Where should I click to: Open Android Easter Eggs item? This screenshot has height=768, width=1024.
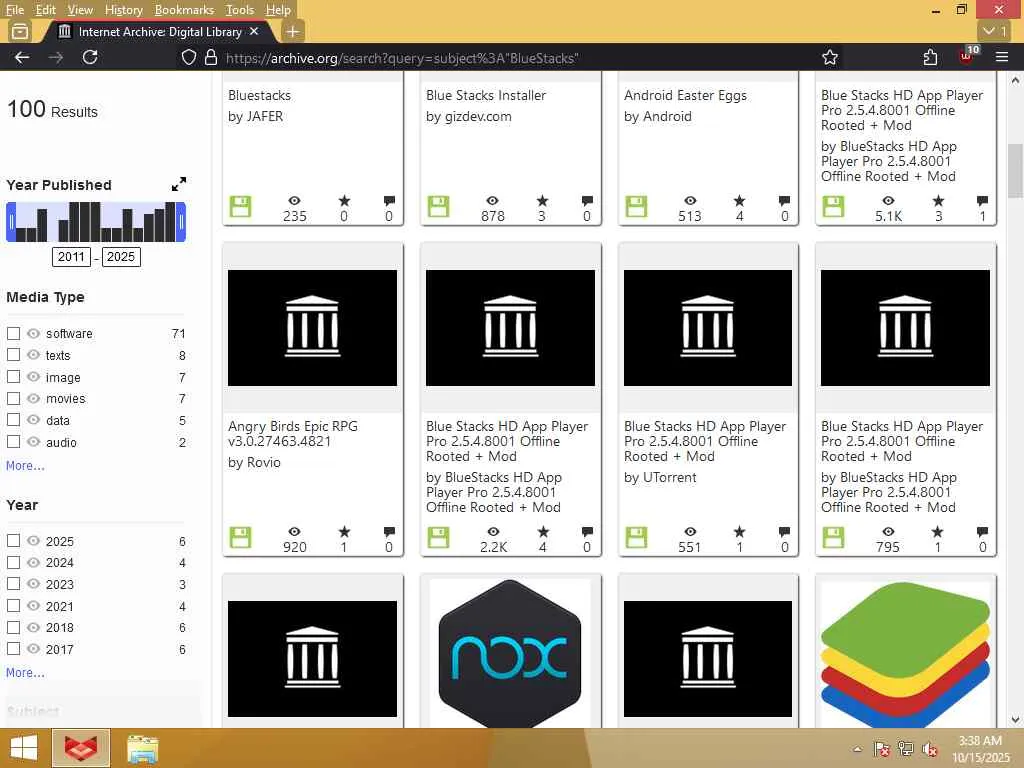coord(685,95)
